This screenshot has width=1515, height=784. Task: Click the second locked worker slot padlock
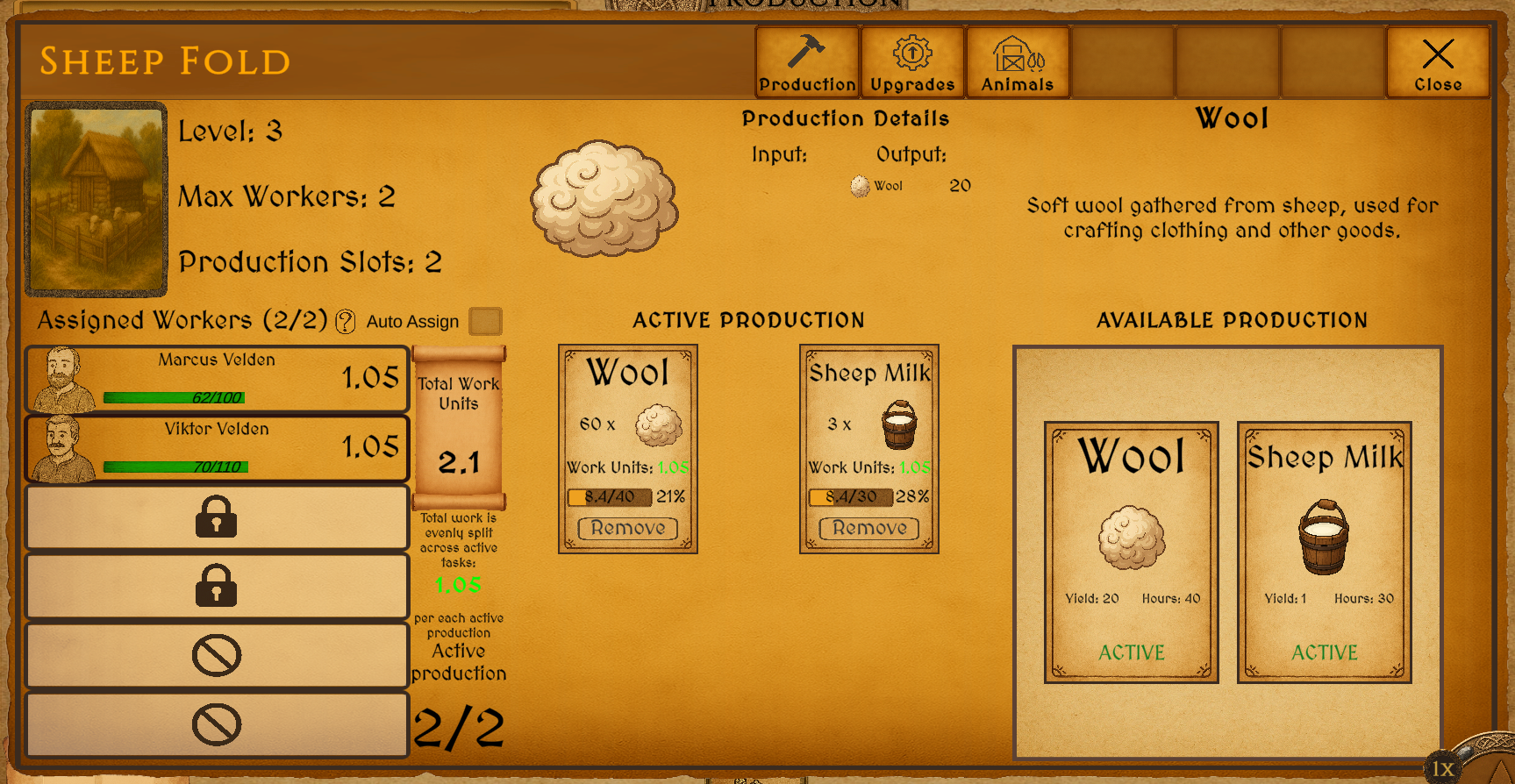click(x=216, y=586)
